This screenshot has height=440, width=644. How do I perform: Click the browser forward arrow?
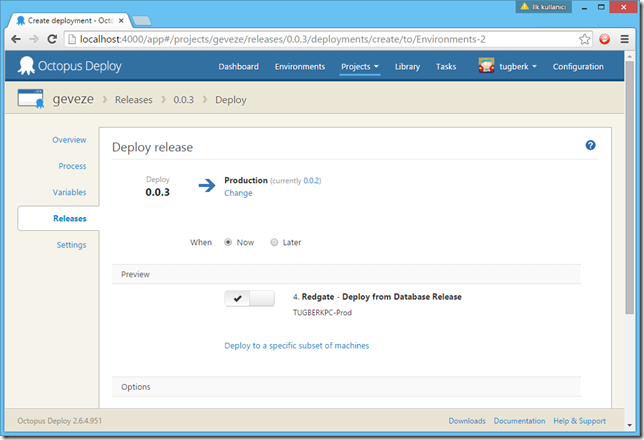[34, 39]
